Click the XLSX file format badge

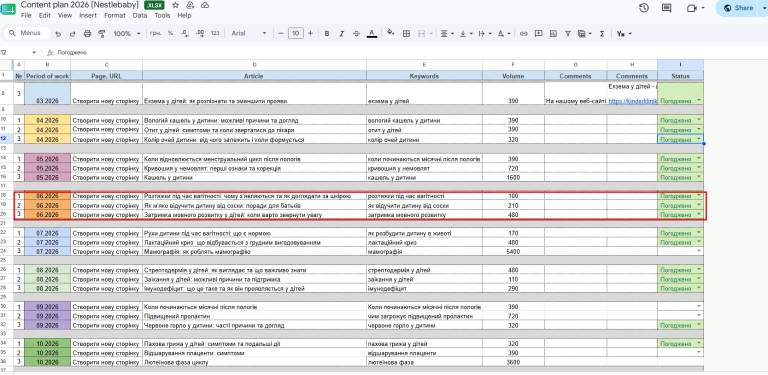click(155, 5)
